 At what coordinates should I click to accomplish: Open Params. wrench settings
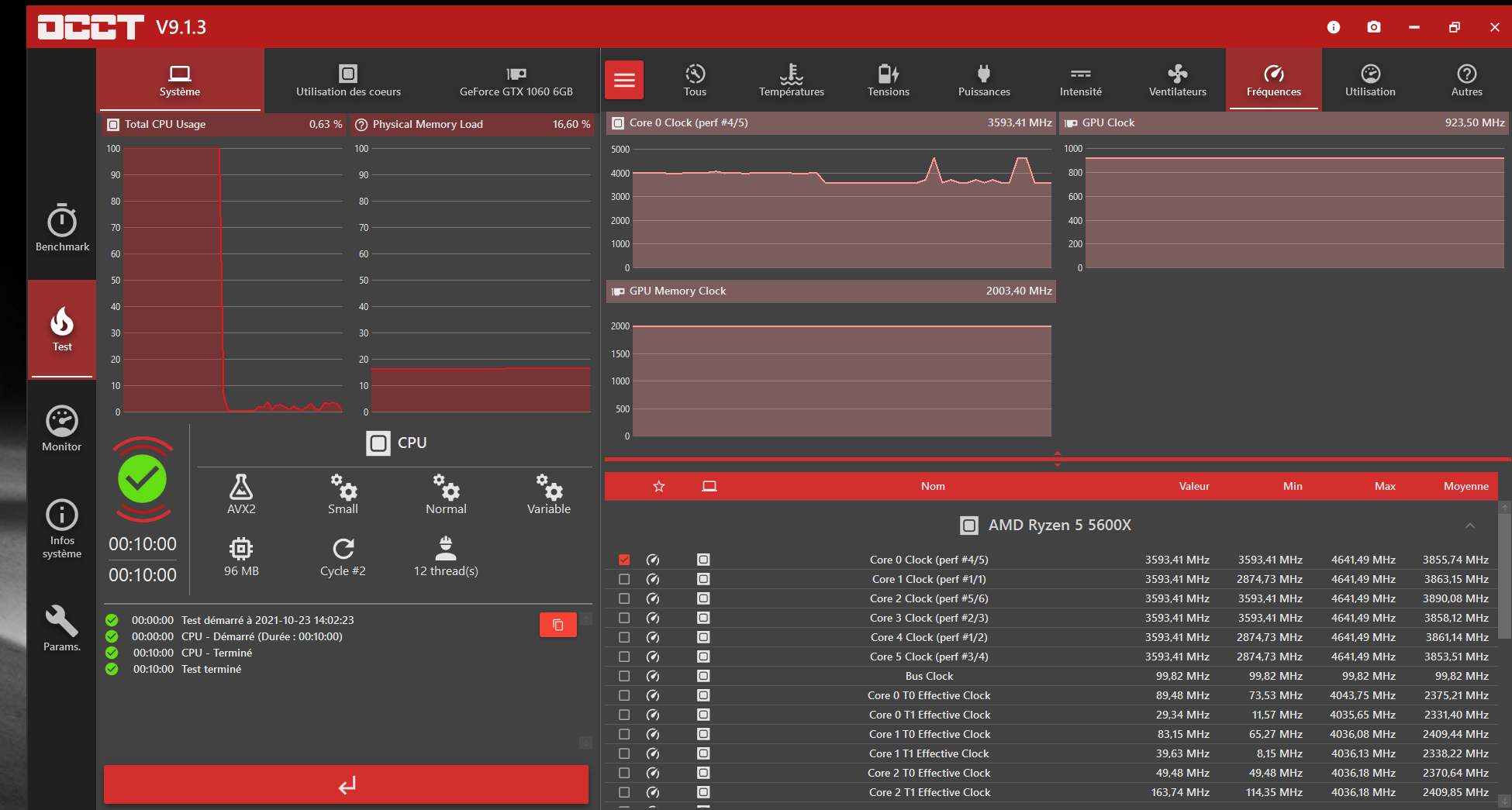62,628
